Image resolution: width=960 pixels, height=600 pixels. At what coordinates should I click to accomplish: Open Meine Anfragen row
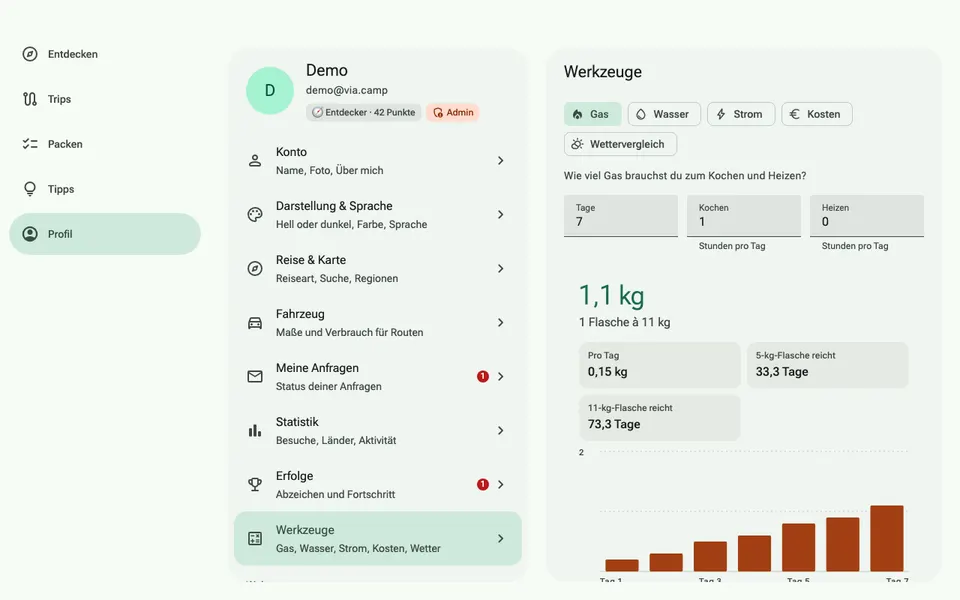pyautogui.click(x=378, y=377)
